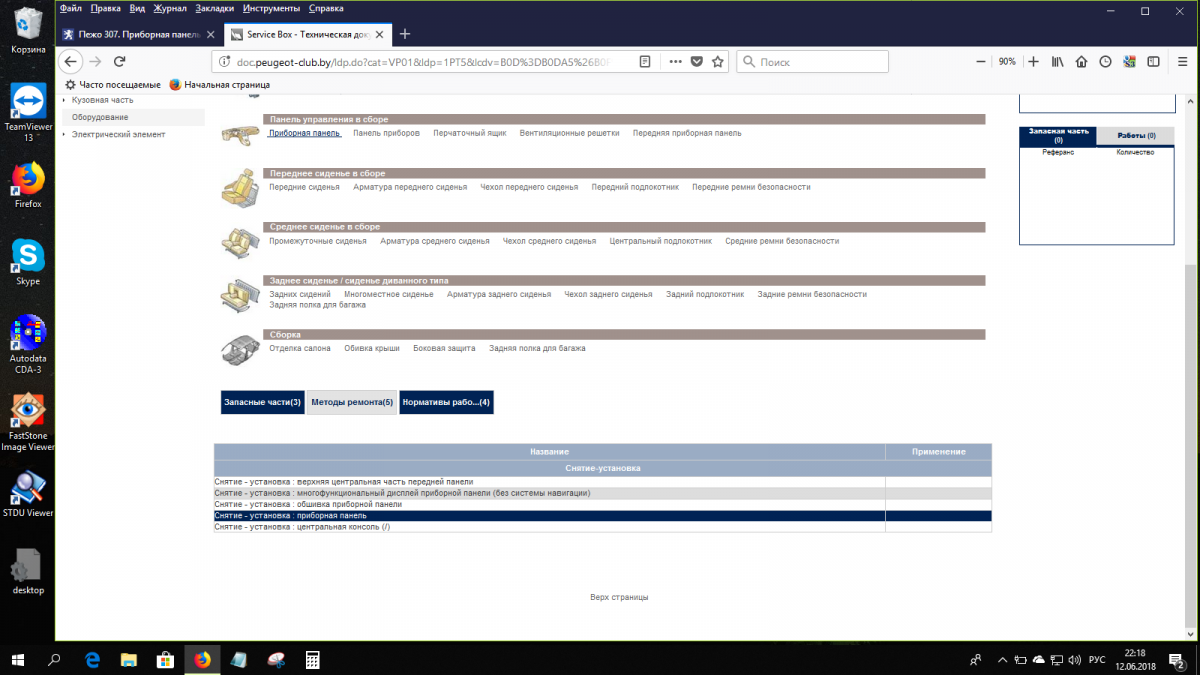The width and height of the screenshot is (1200, 675).
Task: Switch to the Работы (0) tab
Action: pyautogui.click(x=1136, y=136)
